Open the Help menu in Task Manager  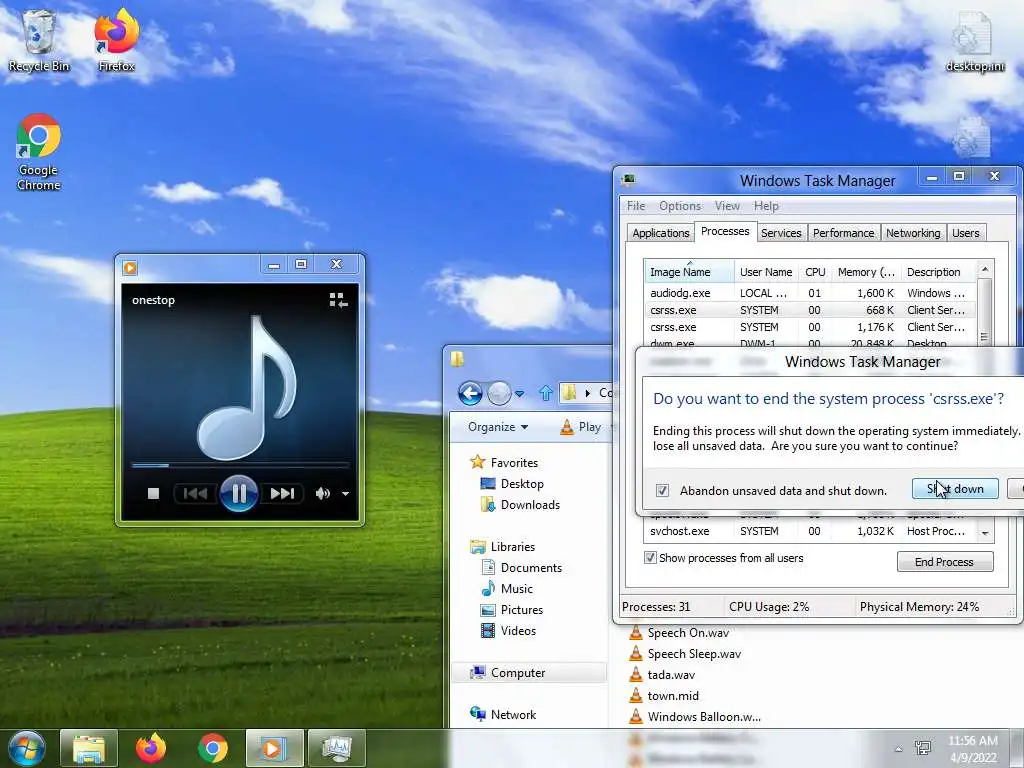(x=766, y=206)
